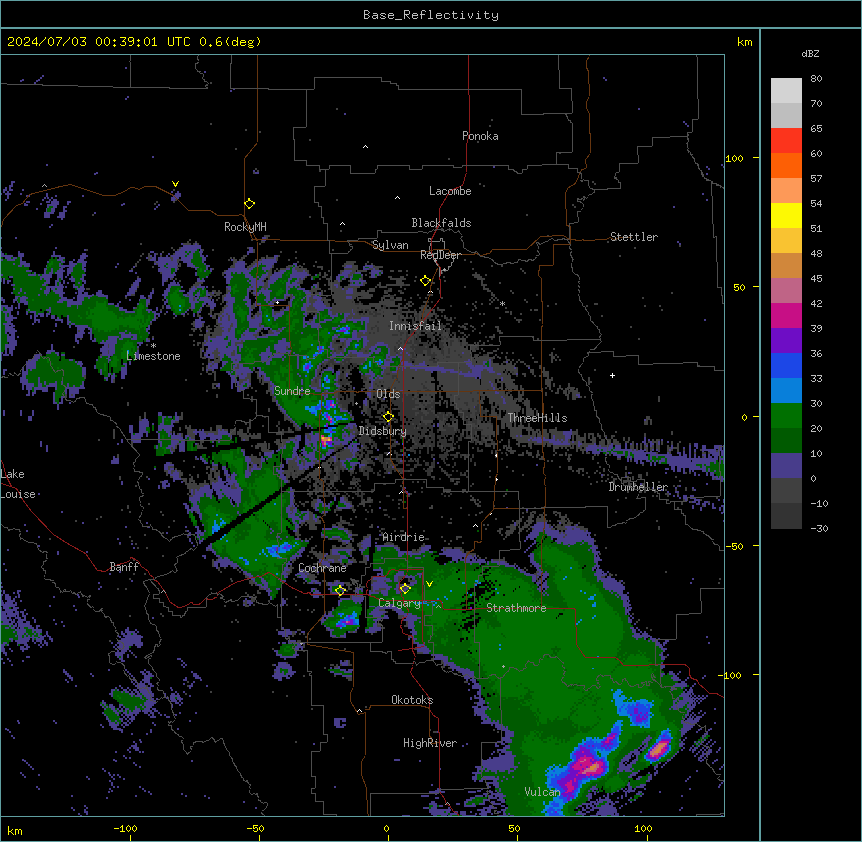
Task: Click the white plus marker south of Stettler
Action: tap(612, 375)
